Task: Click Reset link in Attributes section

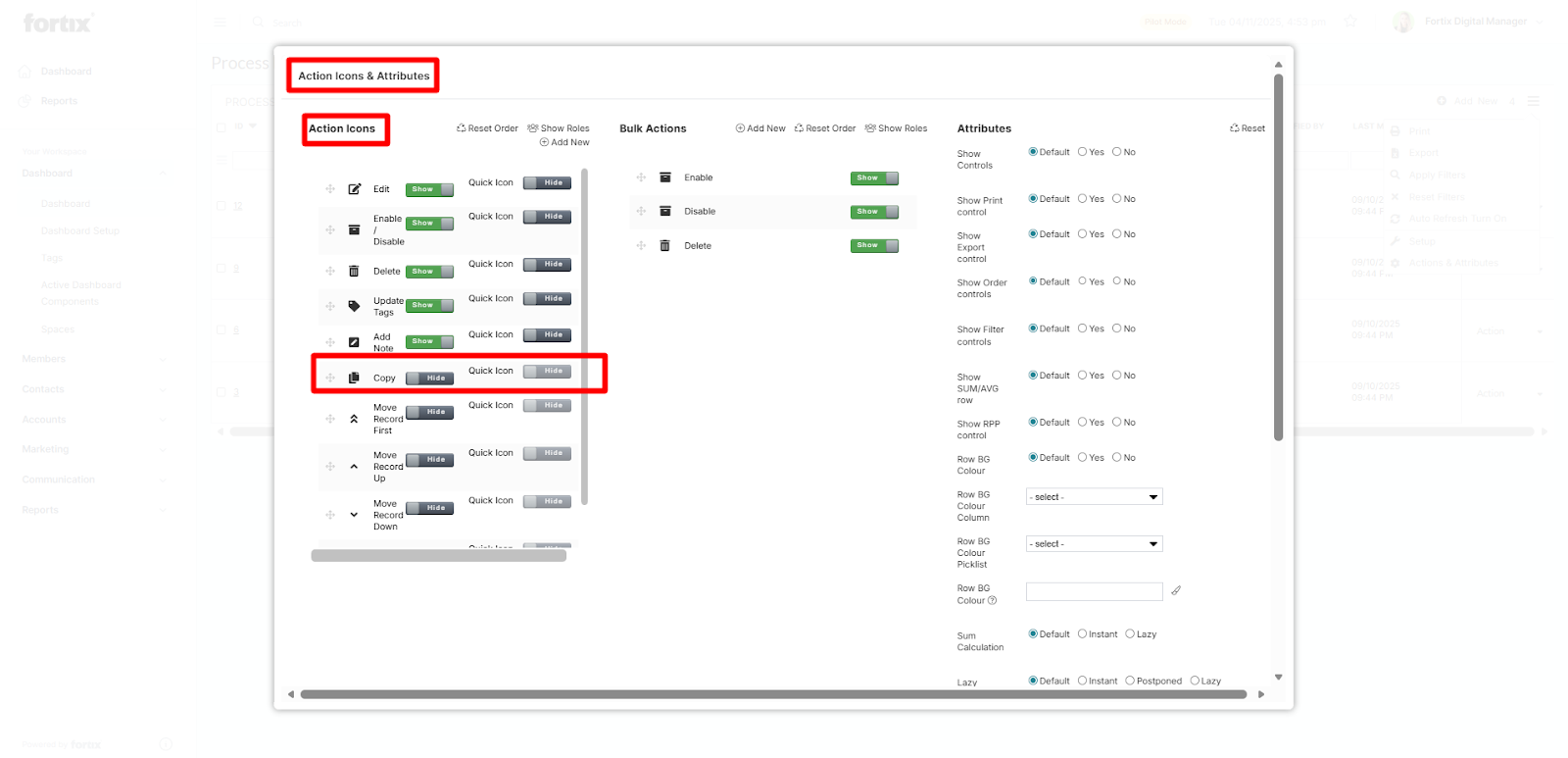Action: (x=1248, y=128)
